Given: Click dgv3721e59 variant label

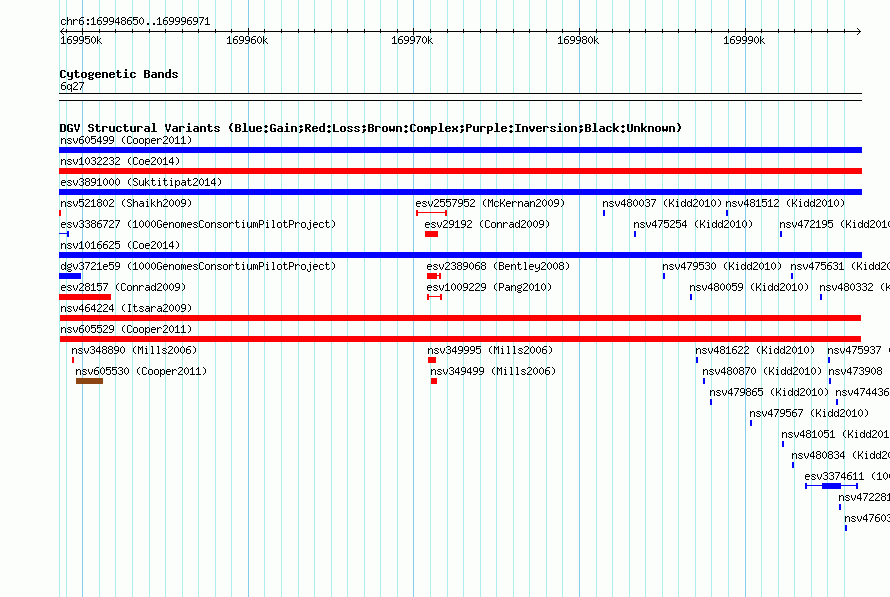Looking at the screenshot, I should [198, 266].
